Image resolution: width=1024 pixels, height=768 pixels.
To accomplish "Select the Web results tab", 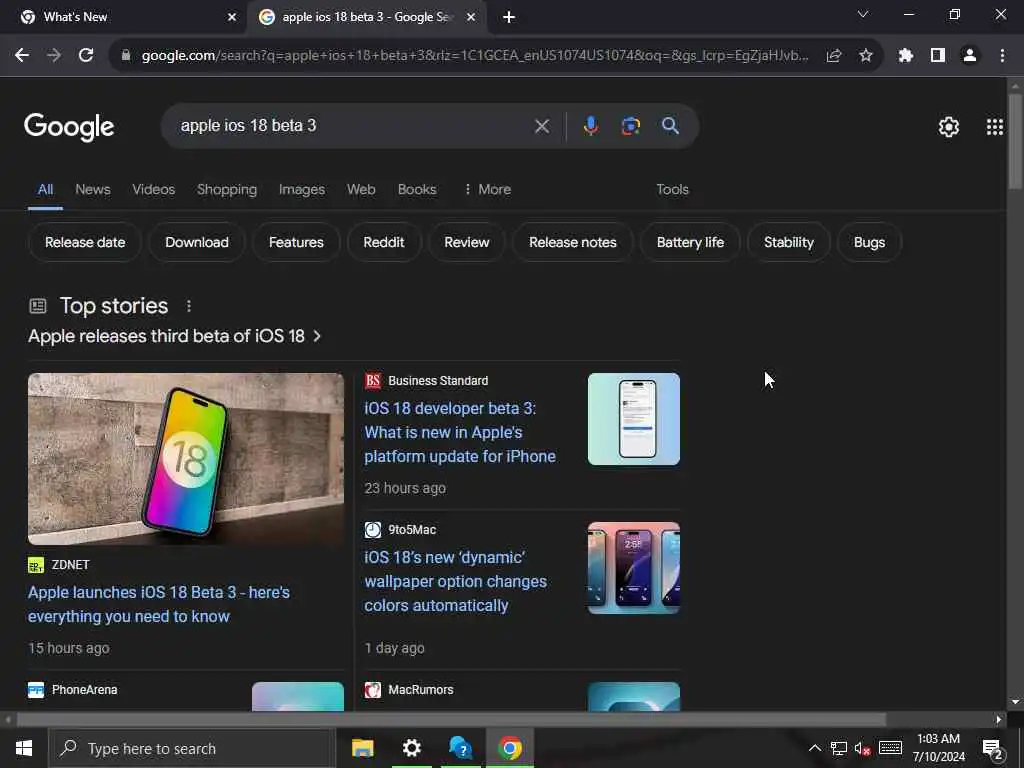I will click(361, 189).
